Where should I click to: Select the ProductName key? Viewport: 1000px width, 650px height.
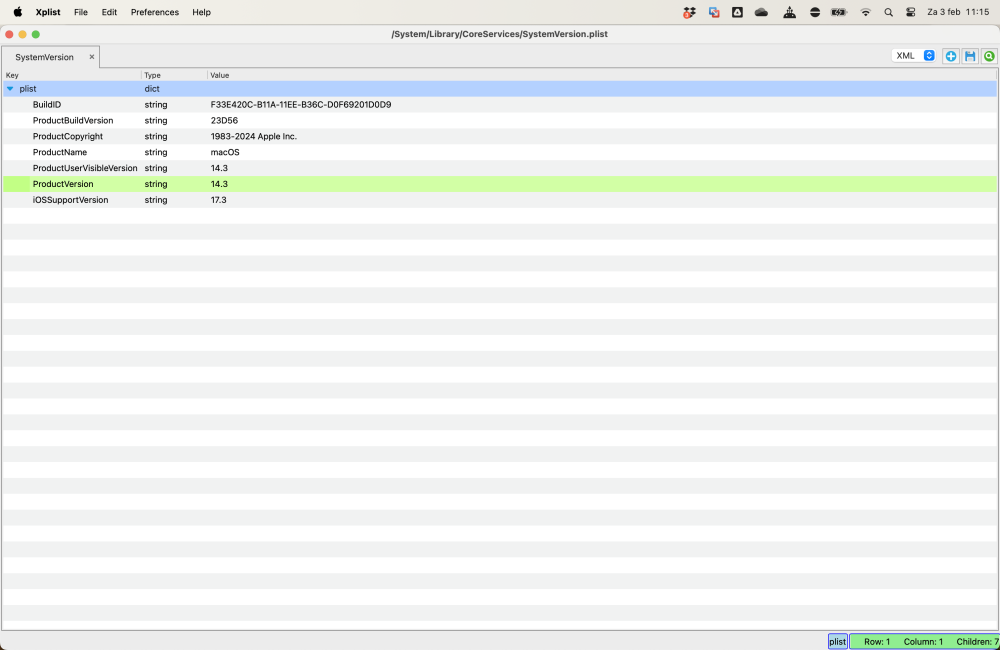tap(60, 152)
